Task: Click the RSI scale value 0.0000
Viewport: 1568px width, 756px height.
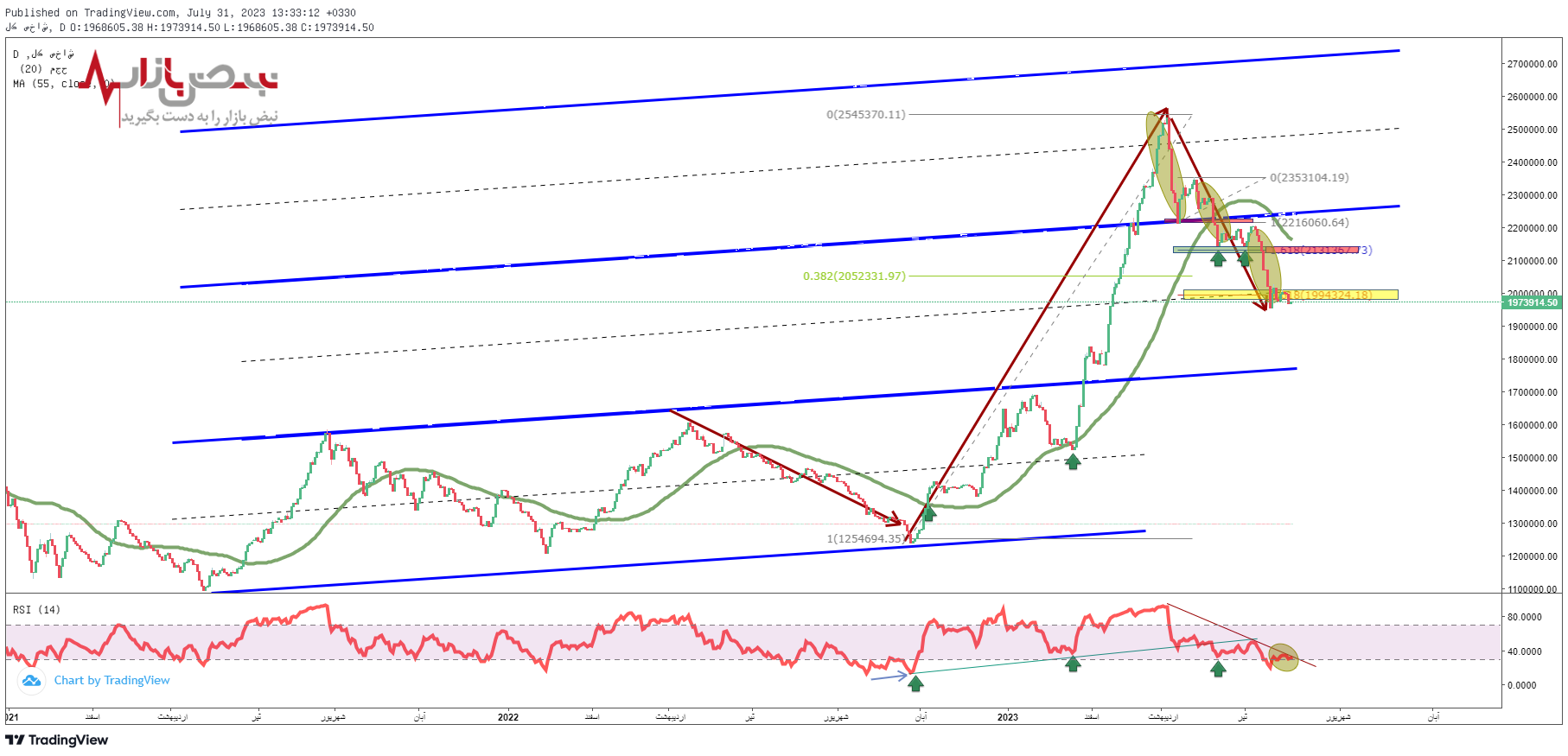Action: 1522,685
